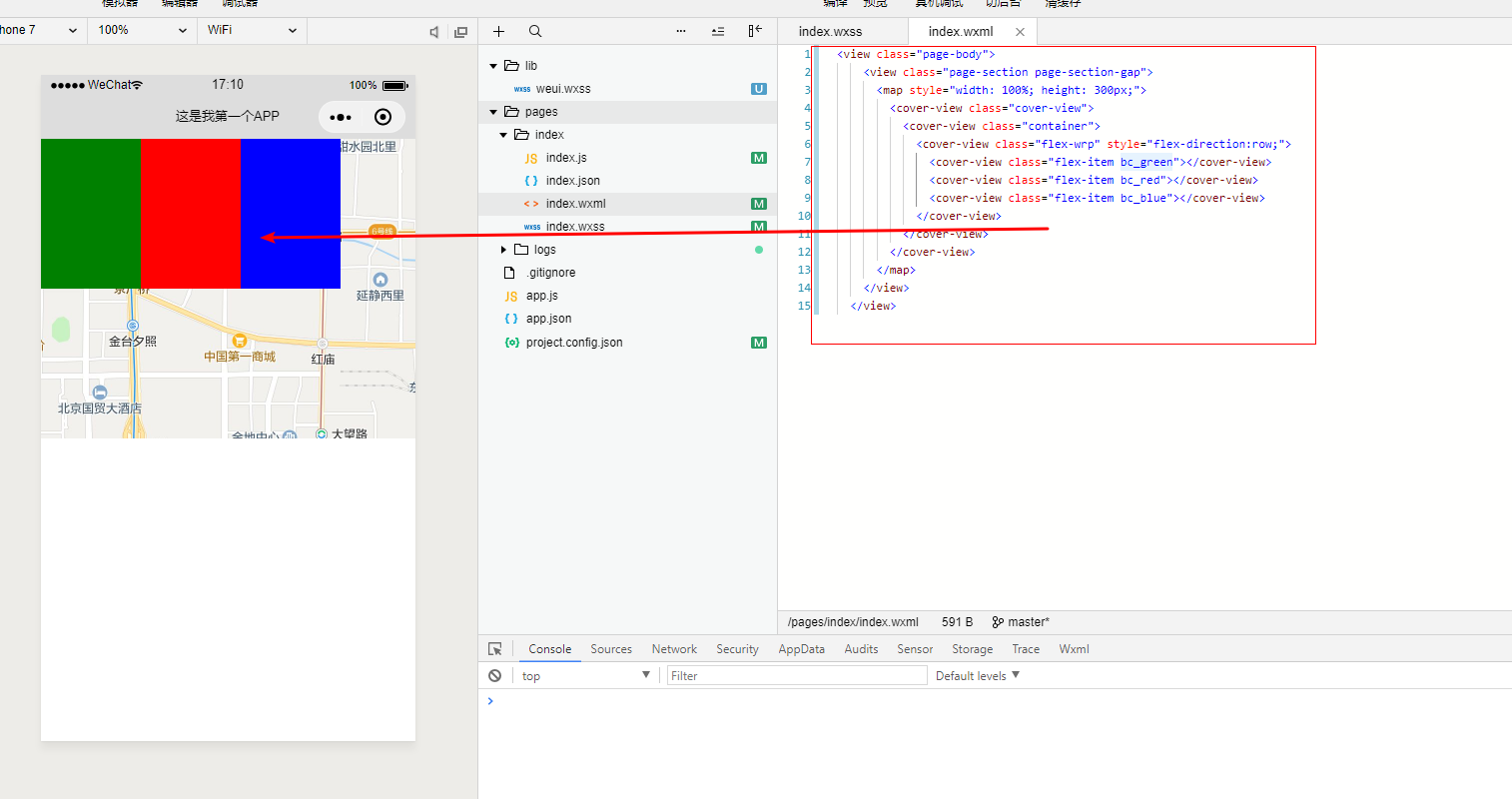Detach the simulator into separate window

(x=460, y=32)
